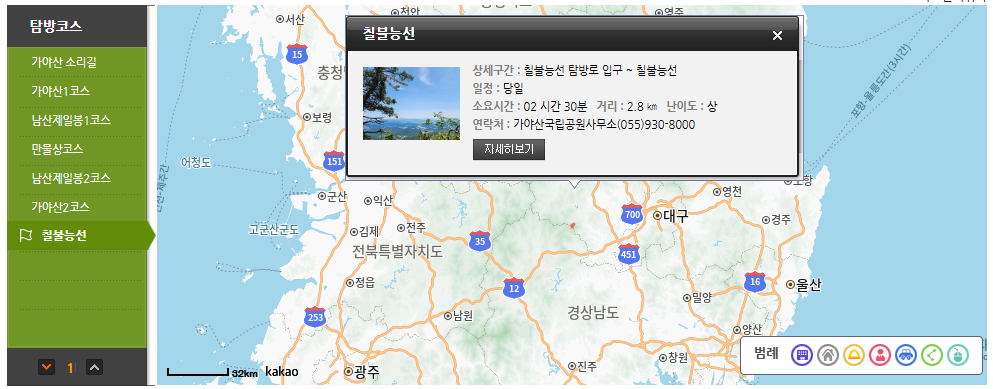Viewport: 993px width, 389px height.
Task: Click the route 151 highway shield
Action: point(334,160)
